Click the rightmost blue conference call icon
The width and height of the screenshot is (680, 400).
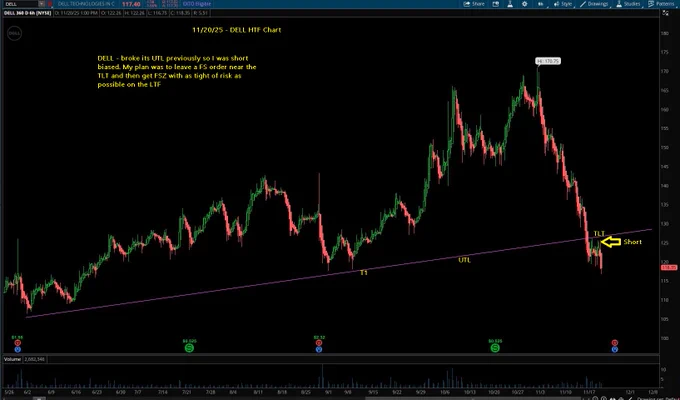(615, 349)
